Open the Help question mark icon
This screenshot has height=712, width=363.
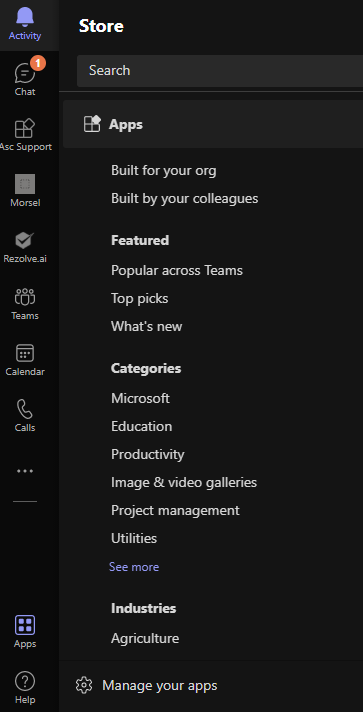(25, 681)
